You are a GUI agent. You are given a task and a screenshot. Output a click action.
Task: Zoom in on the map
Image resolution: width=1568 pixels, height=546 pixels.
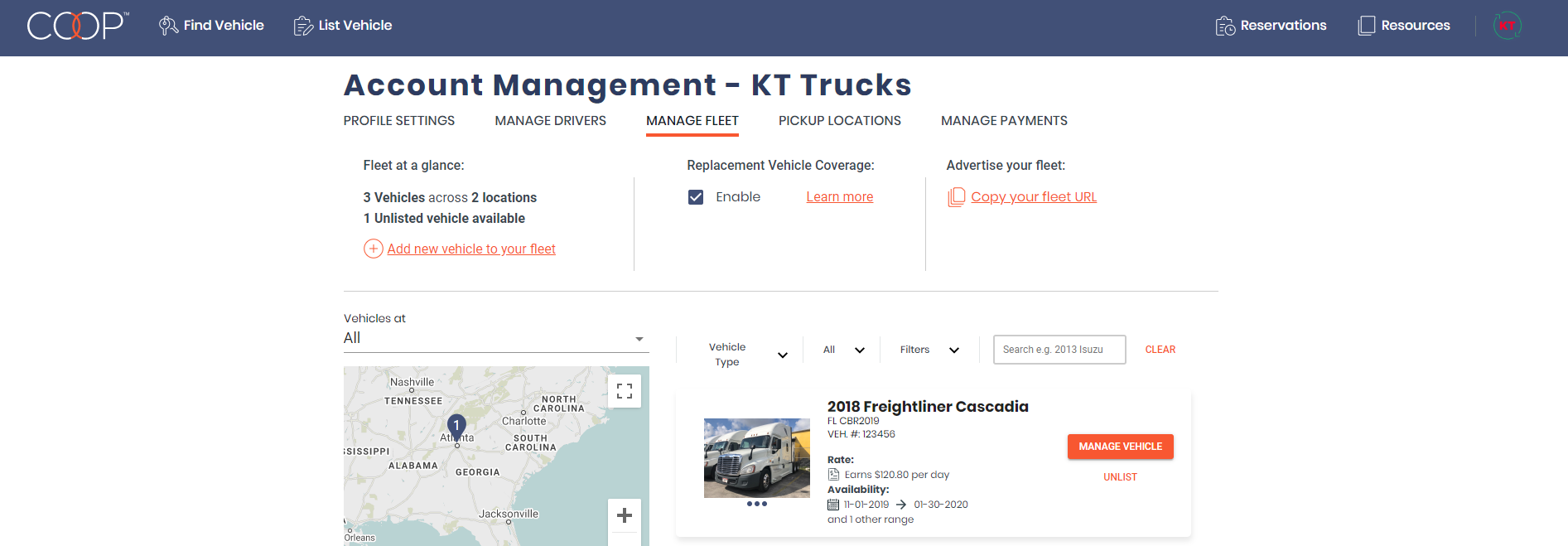pos(625,515)
